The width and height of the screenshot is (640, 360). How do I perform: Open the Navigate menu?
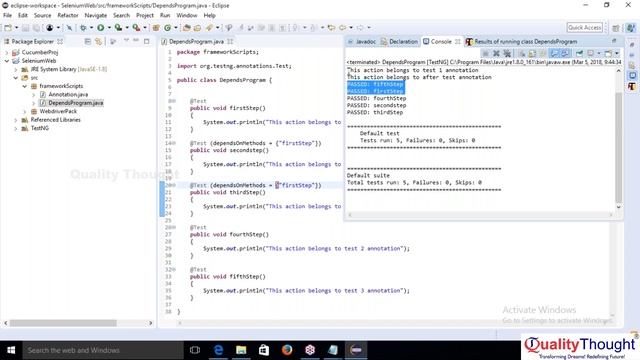pyautogui.click(x=96, y=15)
